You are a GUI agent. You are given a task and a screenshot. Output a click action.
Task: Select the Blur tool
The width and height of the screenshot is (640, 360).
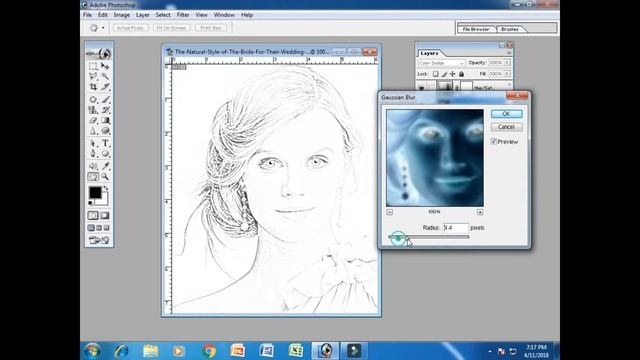[93, 131]
